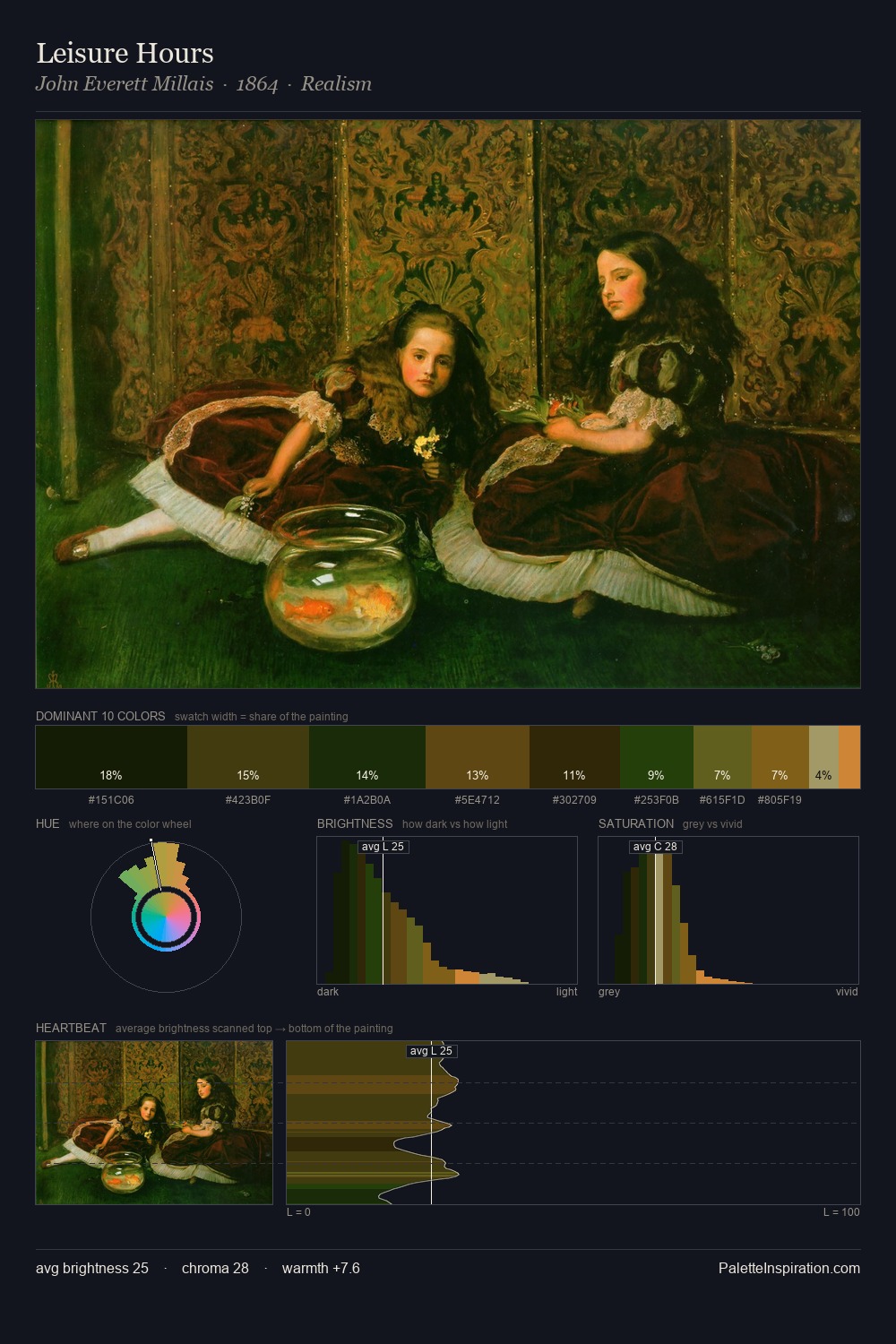The image size is (896, 1344).
Task: Click the hue color wheel center
Action: pos(166,917)
